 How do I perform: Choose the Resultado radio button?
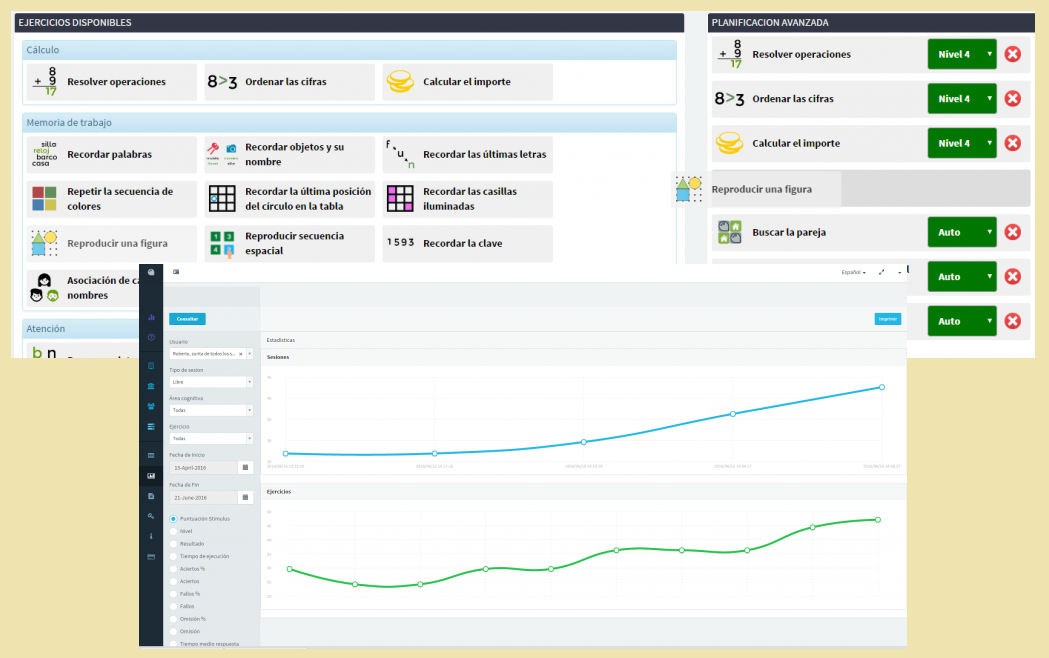pos(173,543)
